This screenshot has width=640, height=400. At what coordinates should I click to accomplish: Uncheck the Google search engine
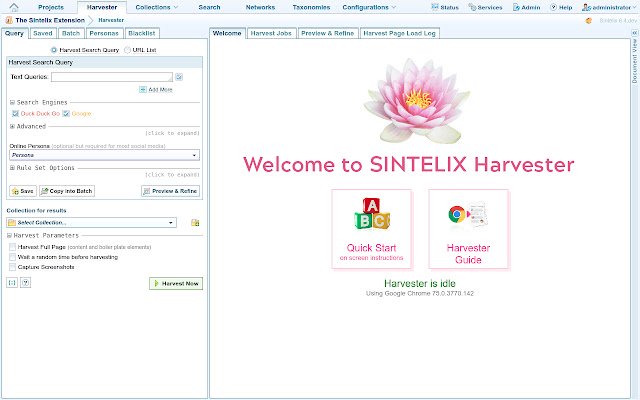pos(66,113)
